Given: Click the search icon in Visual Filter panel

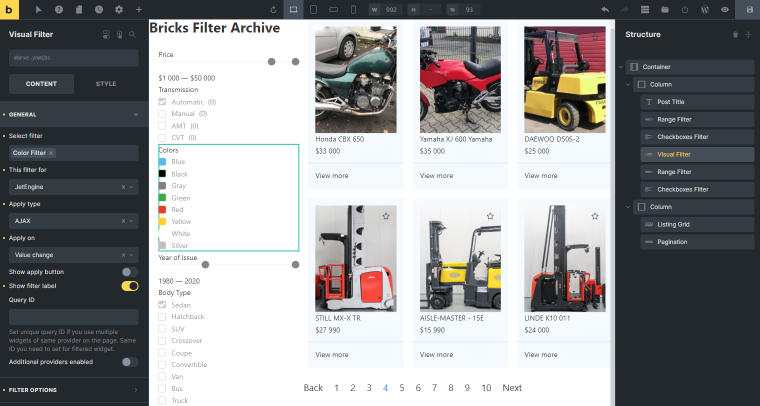Looking at the screenshot, I should [132, 34].
